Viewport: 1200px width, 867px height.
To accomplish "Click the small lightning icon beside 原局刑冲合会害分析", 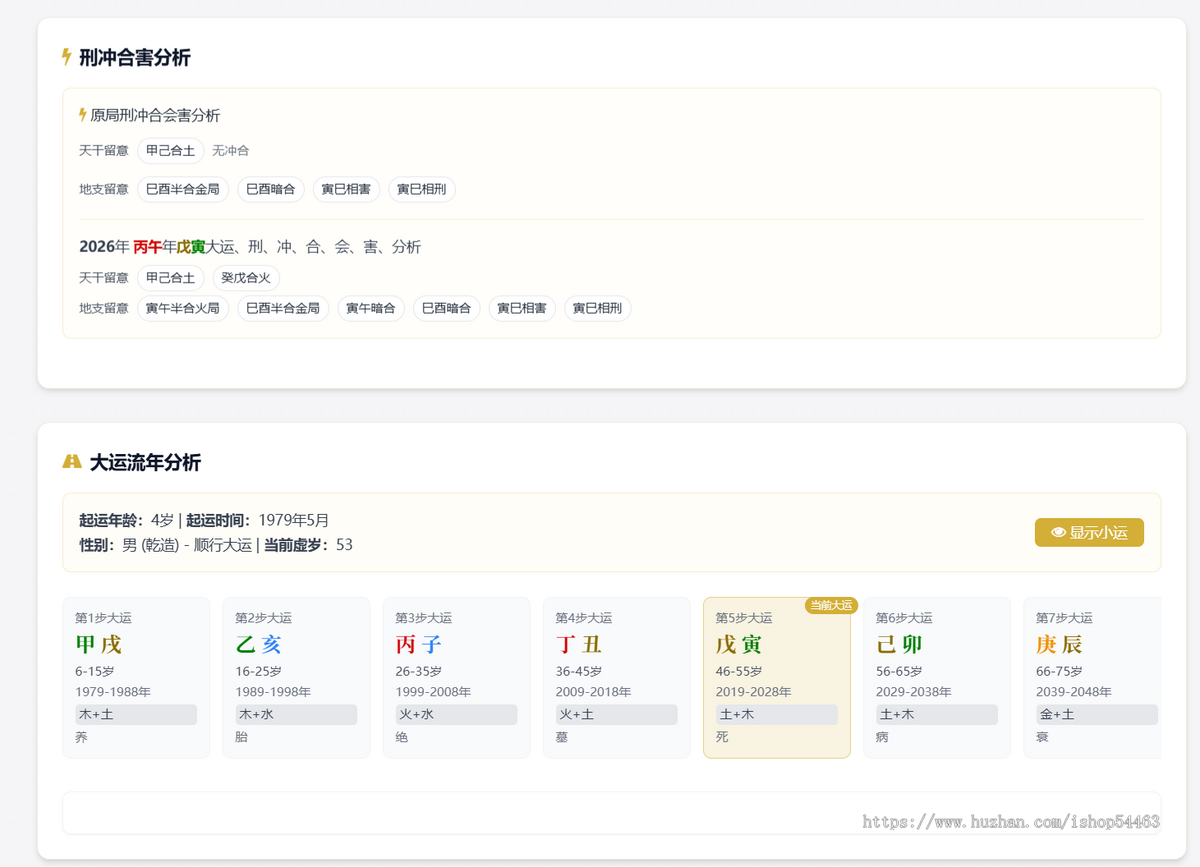I will tap(83, 115).
